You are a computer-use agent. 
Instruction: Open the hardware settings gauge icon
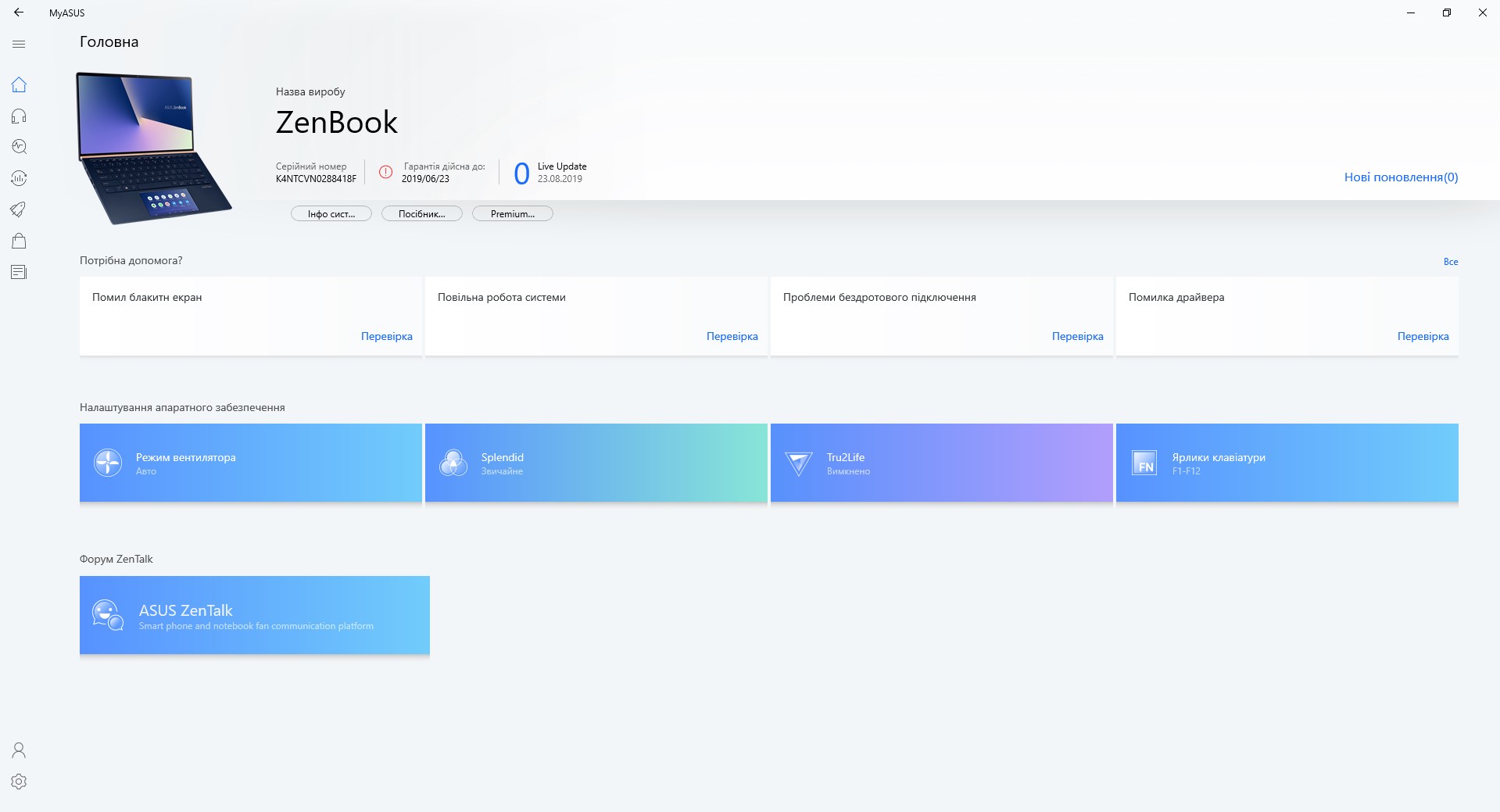(x=19, y=178)
